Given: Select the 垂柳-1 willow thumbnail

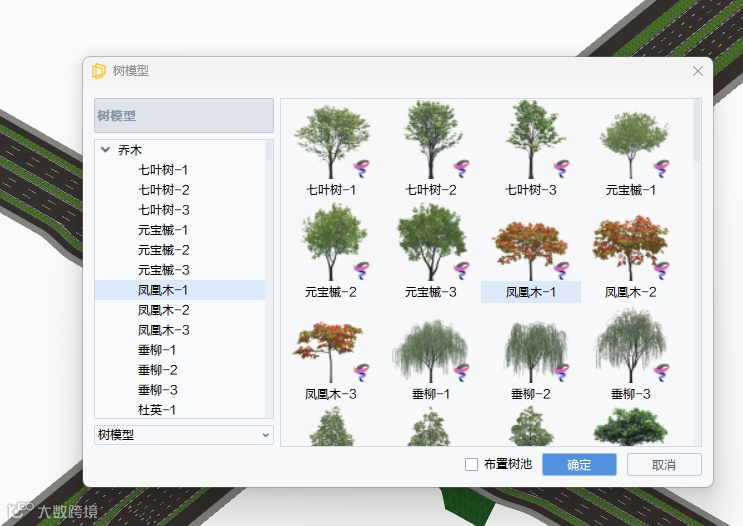Looking at the screenshot, I should [x=431, y=351].
